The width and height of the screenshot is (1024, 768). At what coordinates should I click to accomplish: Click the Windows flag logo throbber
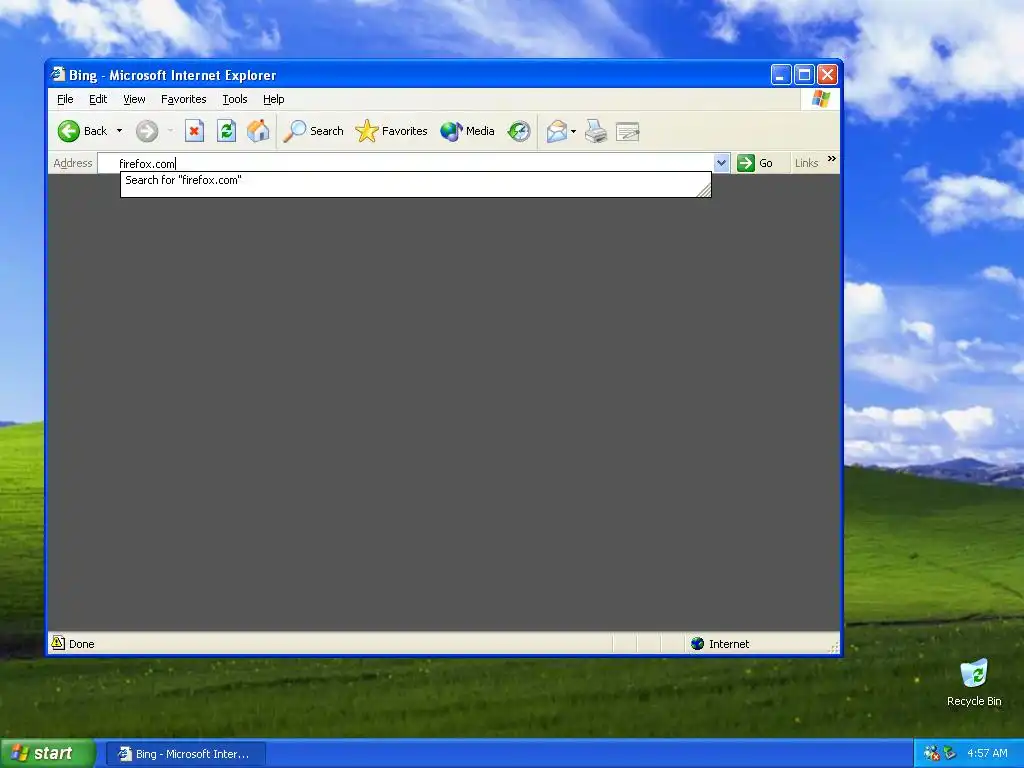point(820,99)
